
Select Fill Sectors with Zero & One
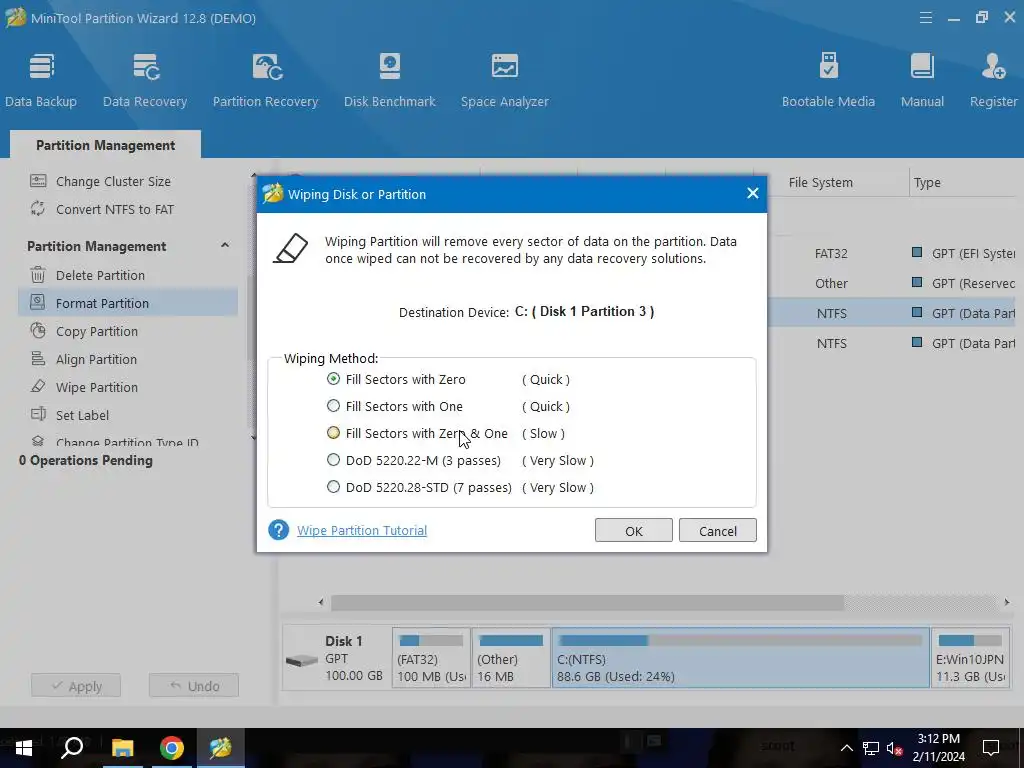(333, 433)
